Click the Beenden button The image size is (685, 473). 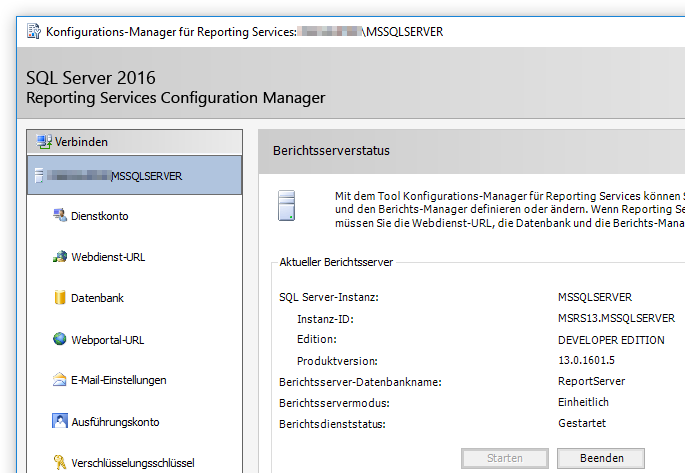(x=601, y=458)
